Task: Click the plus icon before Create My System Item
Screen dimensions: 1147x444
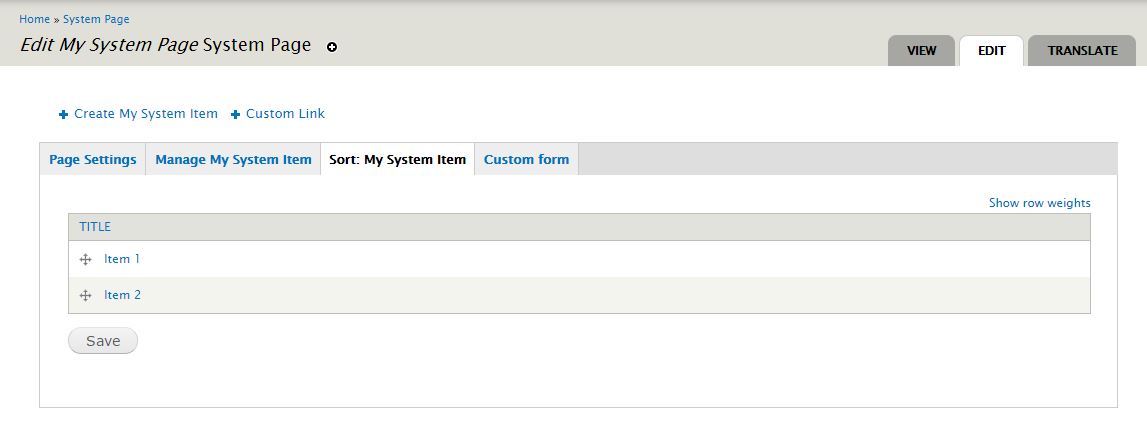Action: pyautogui.click(x=64, y=114)
